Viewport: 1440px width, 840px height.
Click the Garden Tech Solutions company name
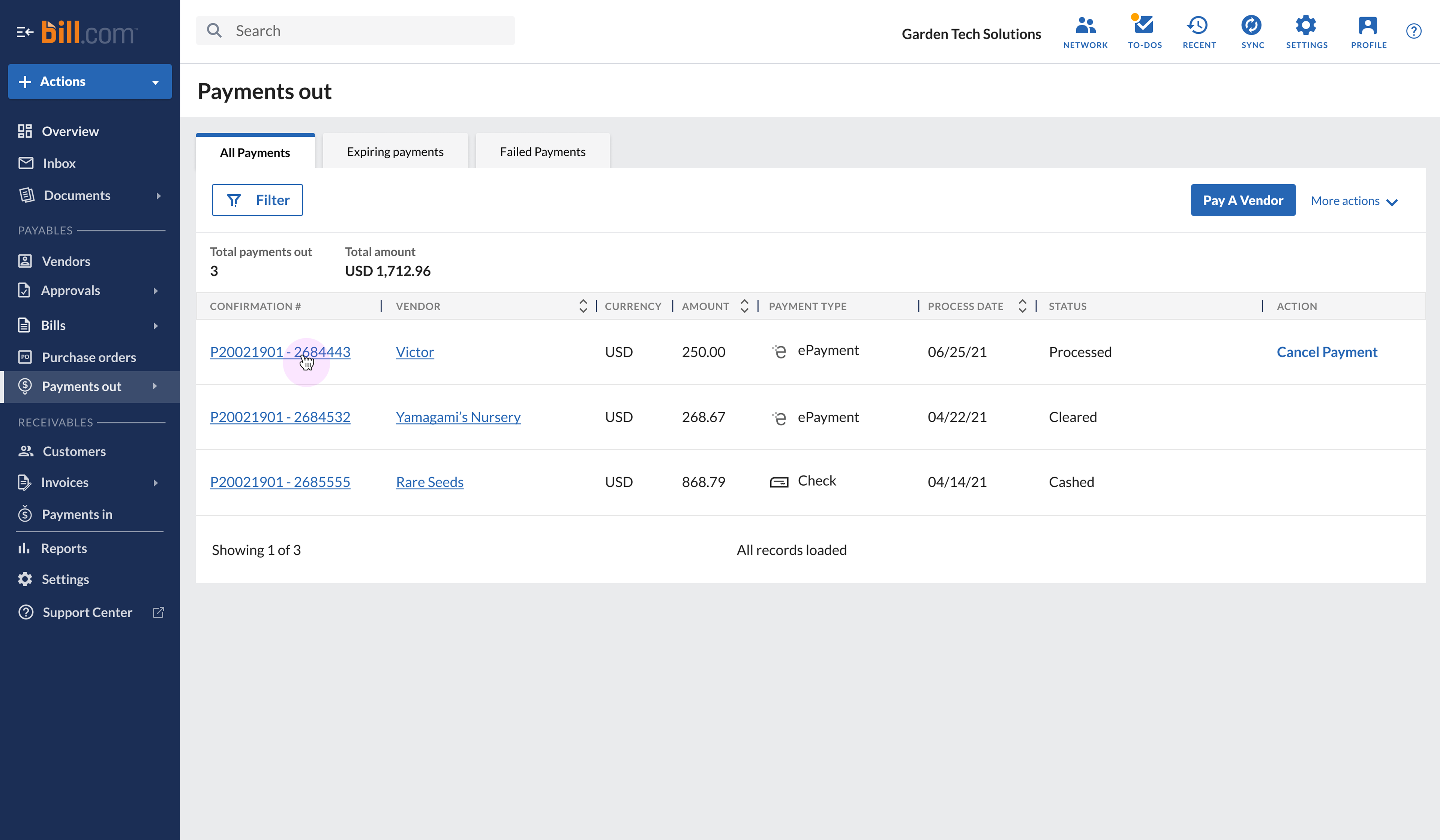pos(971,34)
